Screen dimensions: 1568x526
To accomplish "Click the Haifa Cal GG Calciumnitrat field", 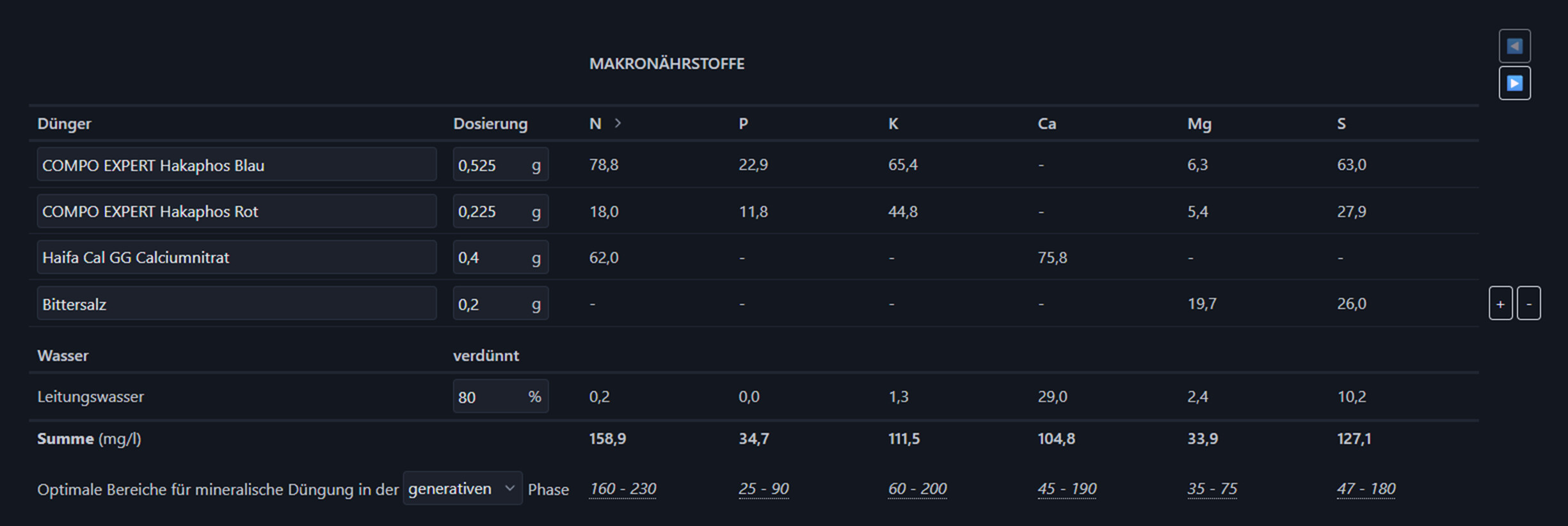I will click(236, 257).
